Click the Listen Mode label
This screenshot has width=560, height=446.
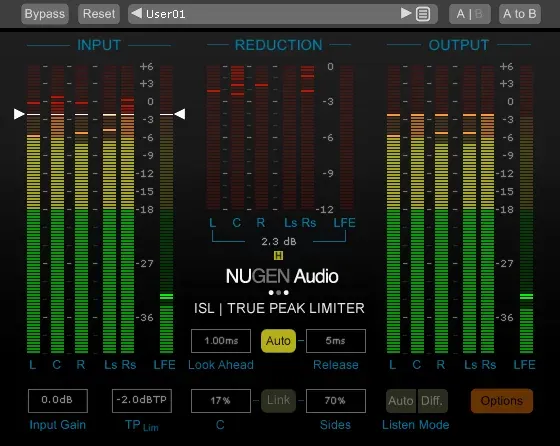pyautogui.click(x=416, y=425)
